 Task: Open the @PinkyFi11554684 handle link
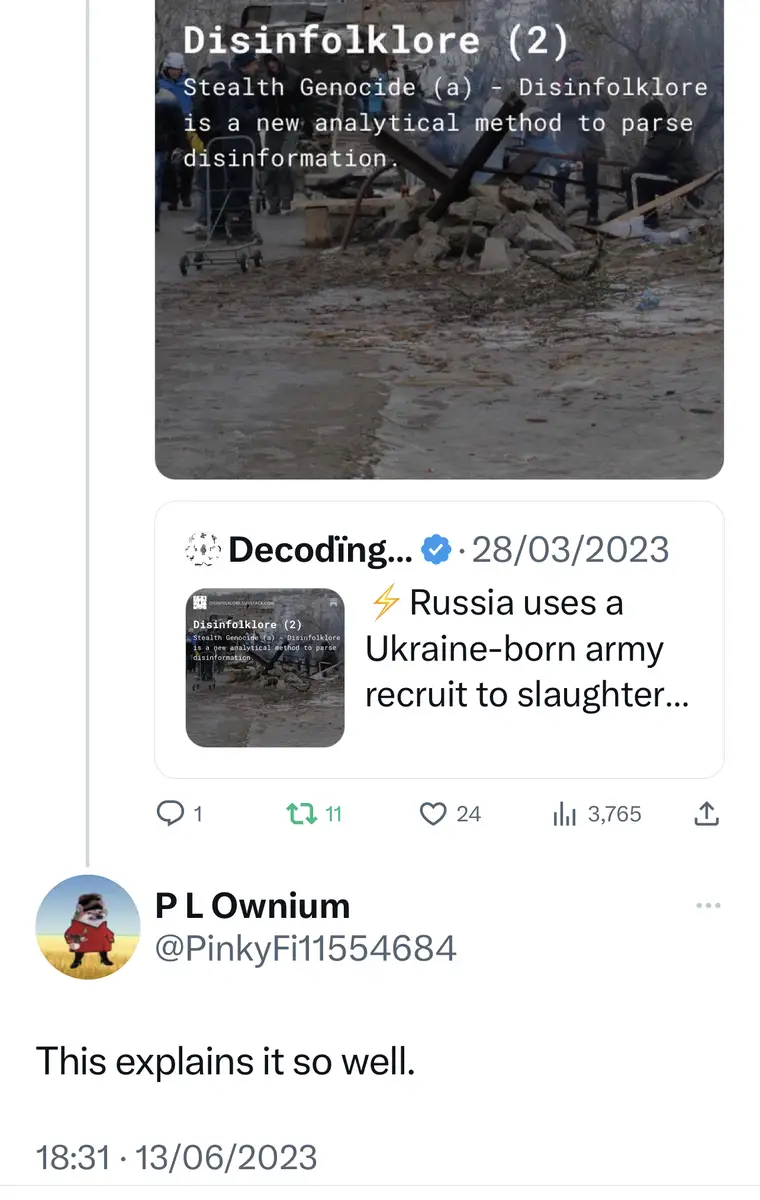click(x=306, y=948)
